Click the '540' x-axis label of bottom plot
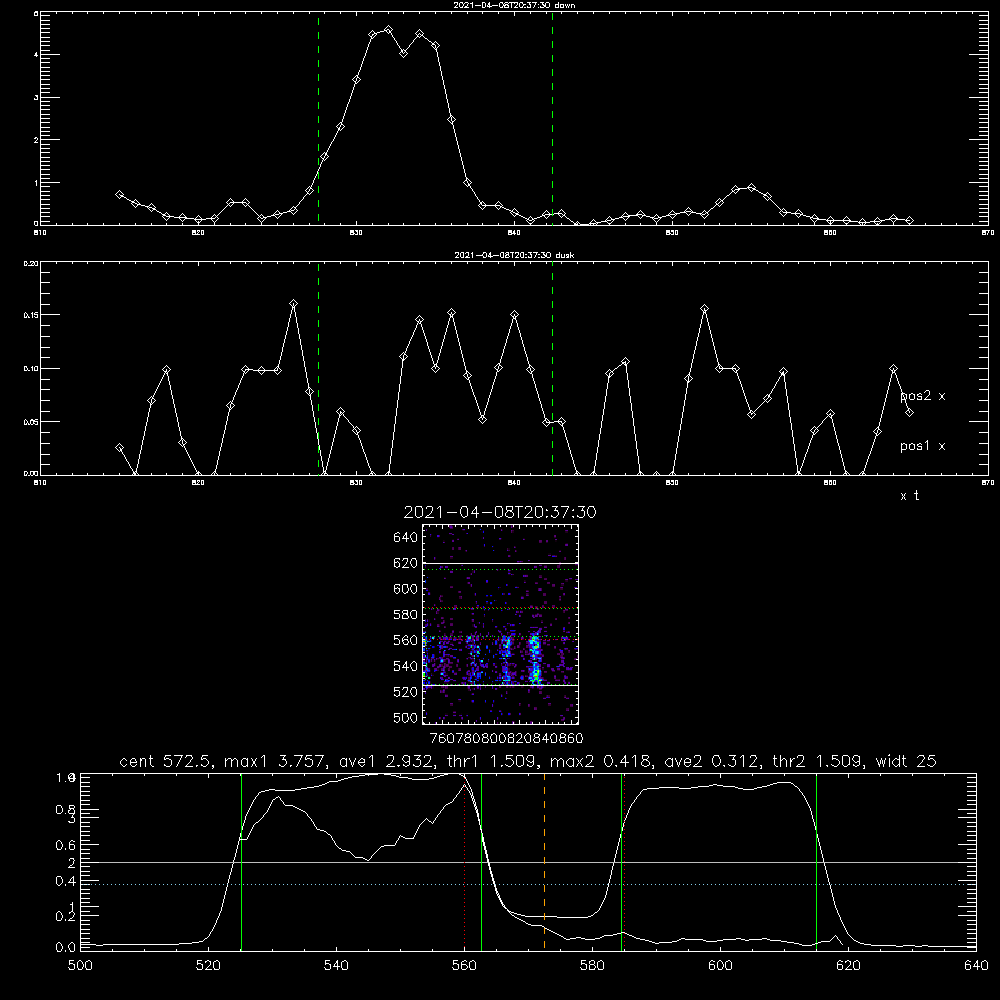The height and width of the screenshot is (1000, 1000). pos(336,966)
